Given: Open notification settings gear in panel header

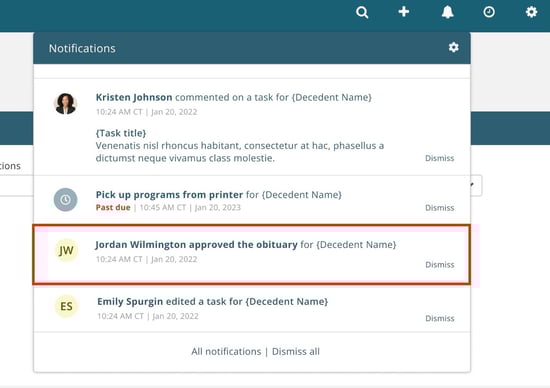Looking at the screenshot, I should 454,47.
